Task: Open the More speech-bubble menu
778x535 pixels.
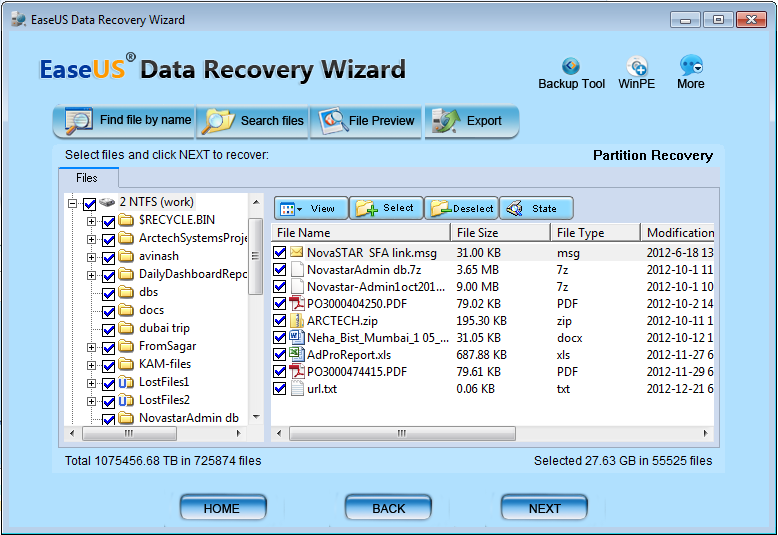Action: (691, 65)
